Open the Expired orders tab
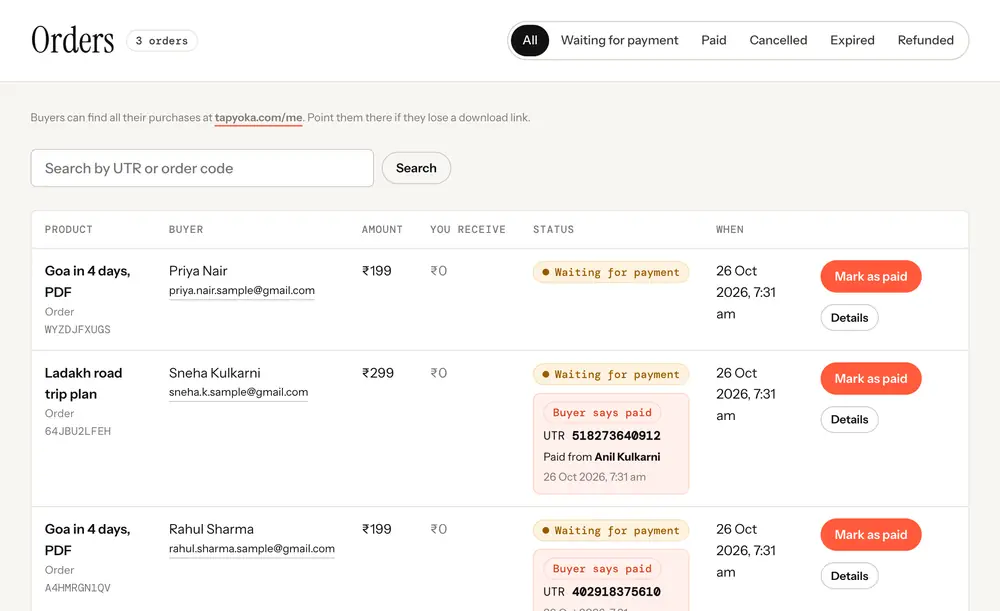This screenshot has width=1000, height=611. point(852,40)
